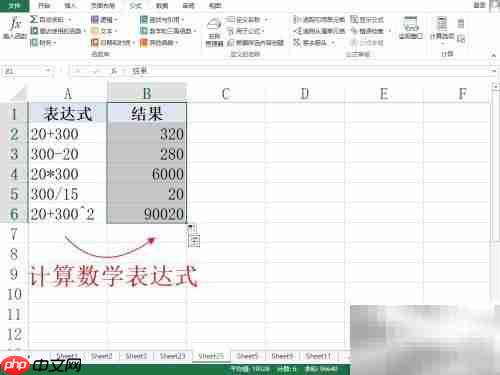Open Lookup & Reference functions library
Viewport: 500px width, 375px height.
click(x=161, y=20)
